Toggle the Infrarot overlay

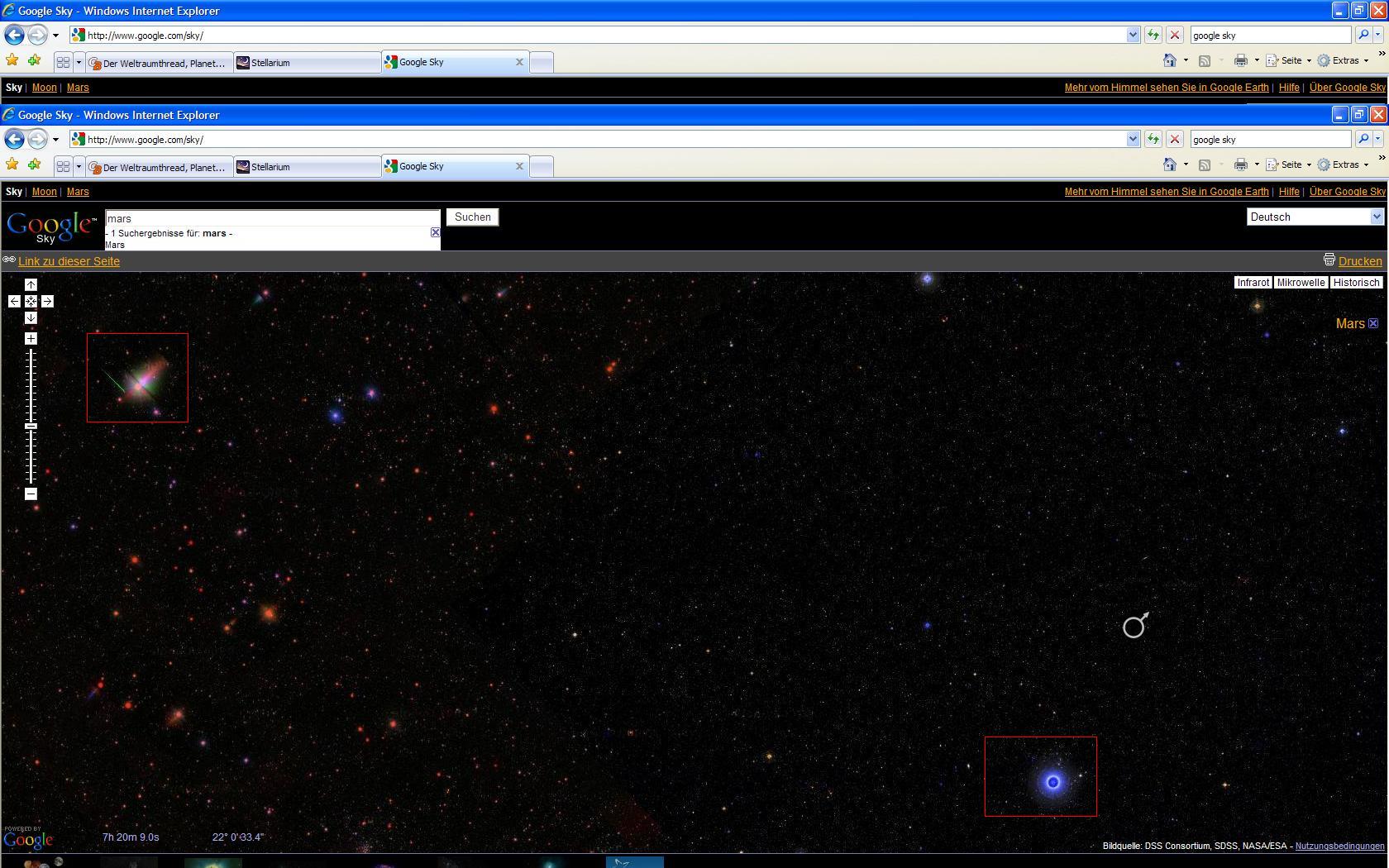[1253, 283]
